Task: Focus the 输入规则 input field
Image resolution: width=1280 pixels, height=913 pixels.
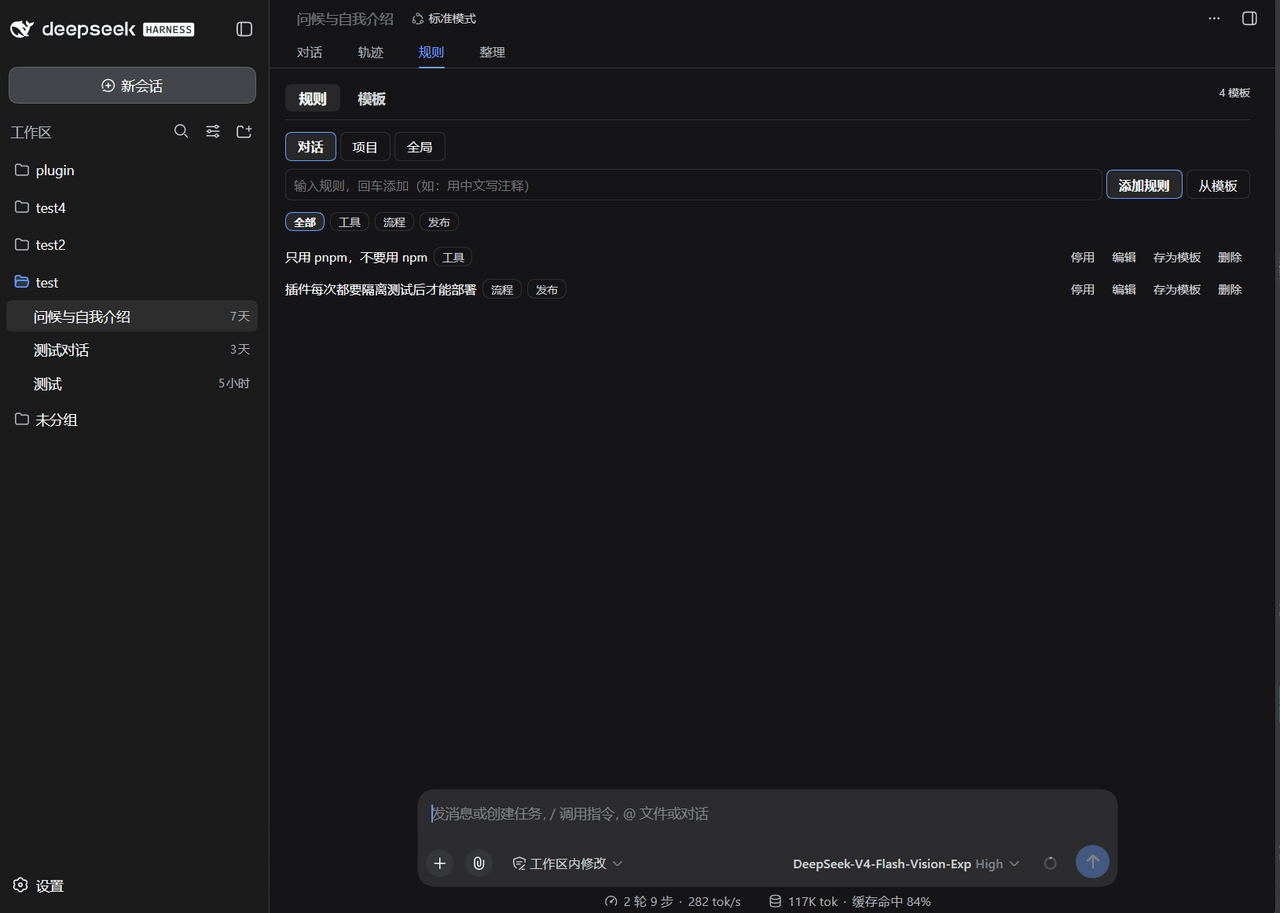Action: (x=693, y=185)
